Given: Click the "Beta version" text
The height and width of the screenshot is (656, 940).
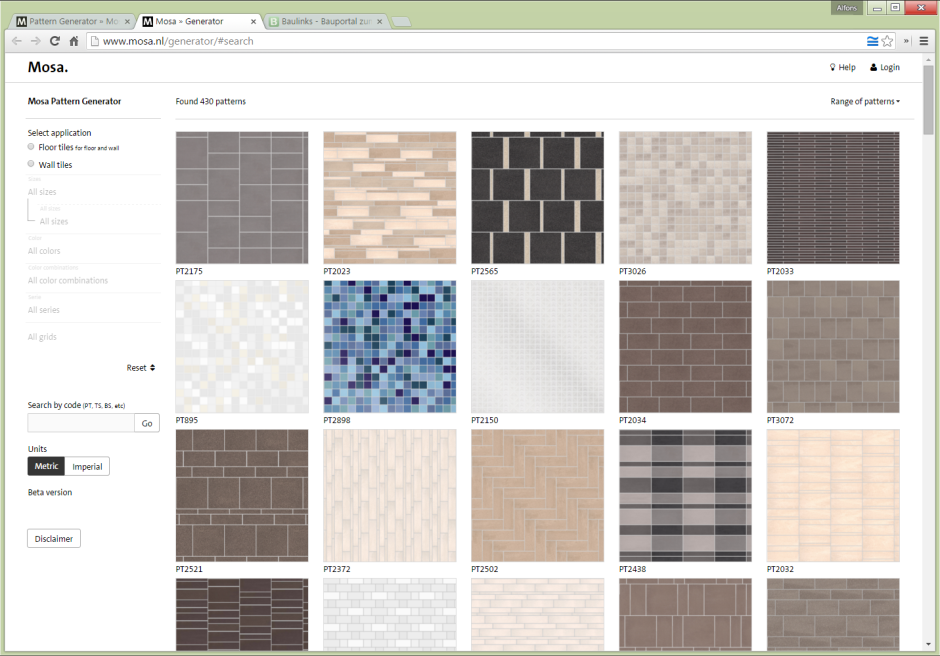Looking at the screenshot, I should point(50,492).
